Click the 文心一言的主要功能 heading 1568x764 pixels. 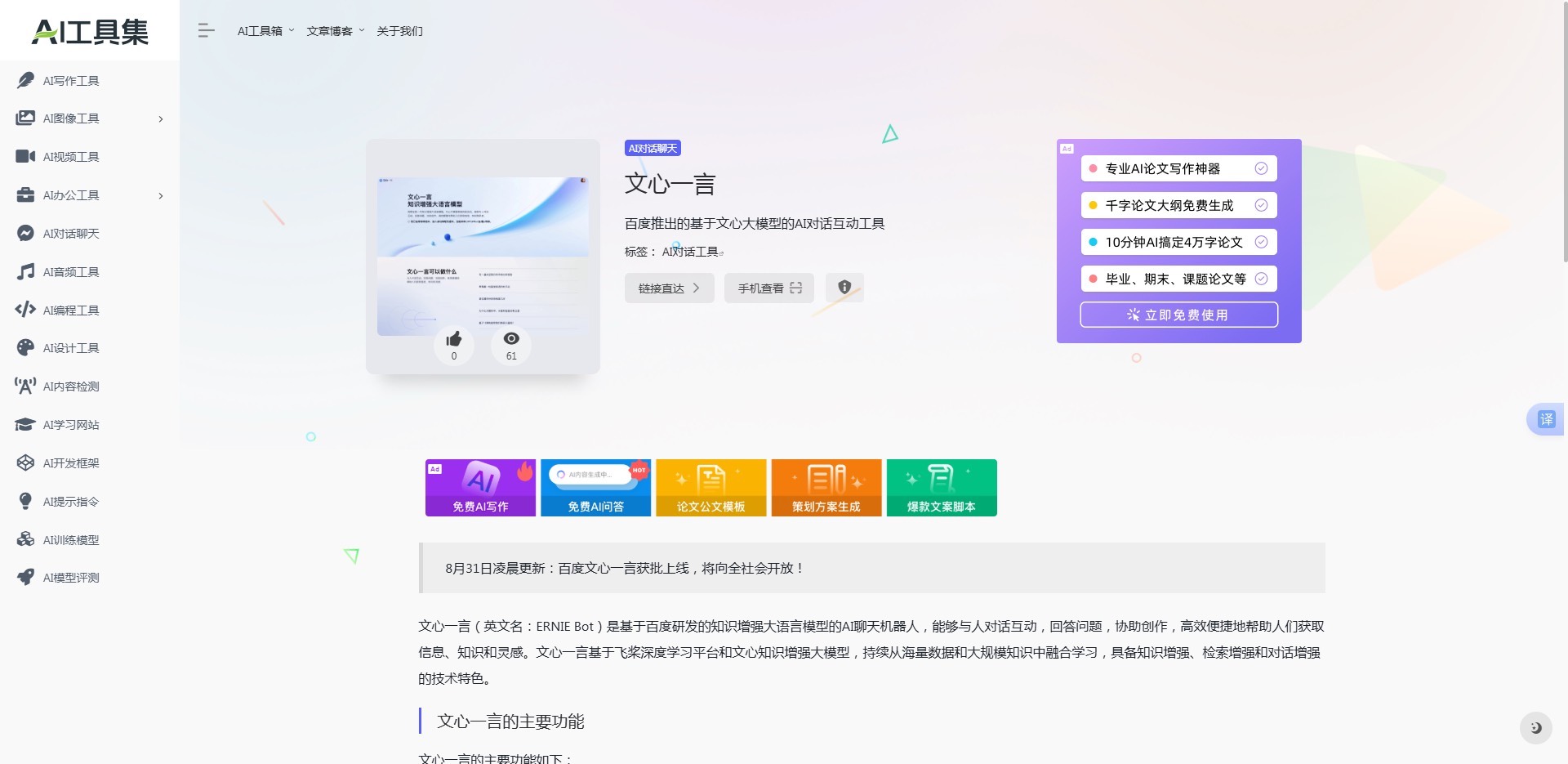510,722
